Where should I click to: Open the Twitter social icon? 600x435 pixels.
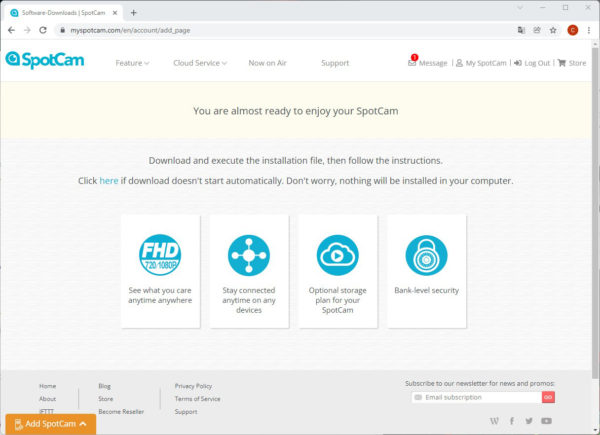pyautogui.click(x=529, y=421)
